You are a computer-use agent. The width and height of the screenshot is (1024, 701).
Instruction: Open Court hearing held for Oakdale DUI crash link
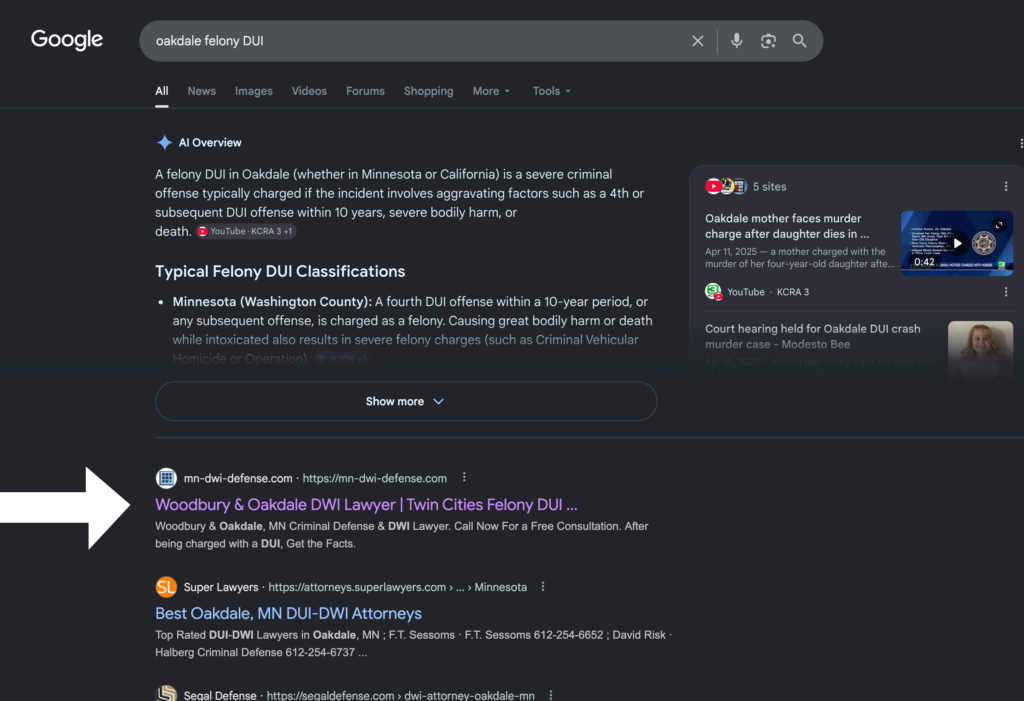pyautogui.click(x=812, y=336)
